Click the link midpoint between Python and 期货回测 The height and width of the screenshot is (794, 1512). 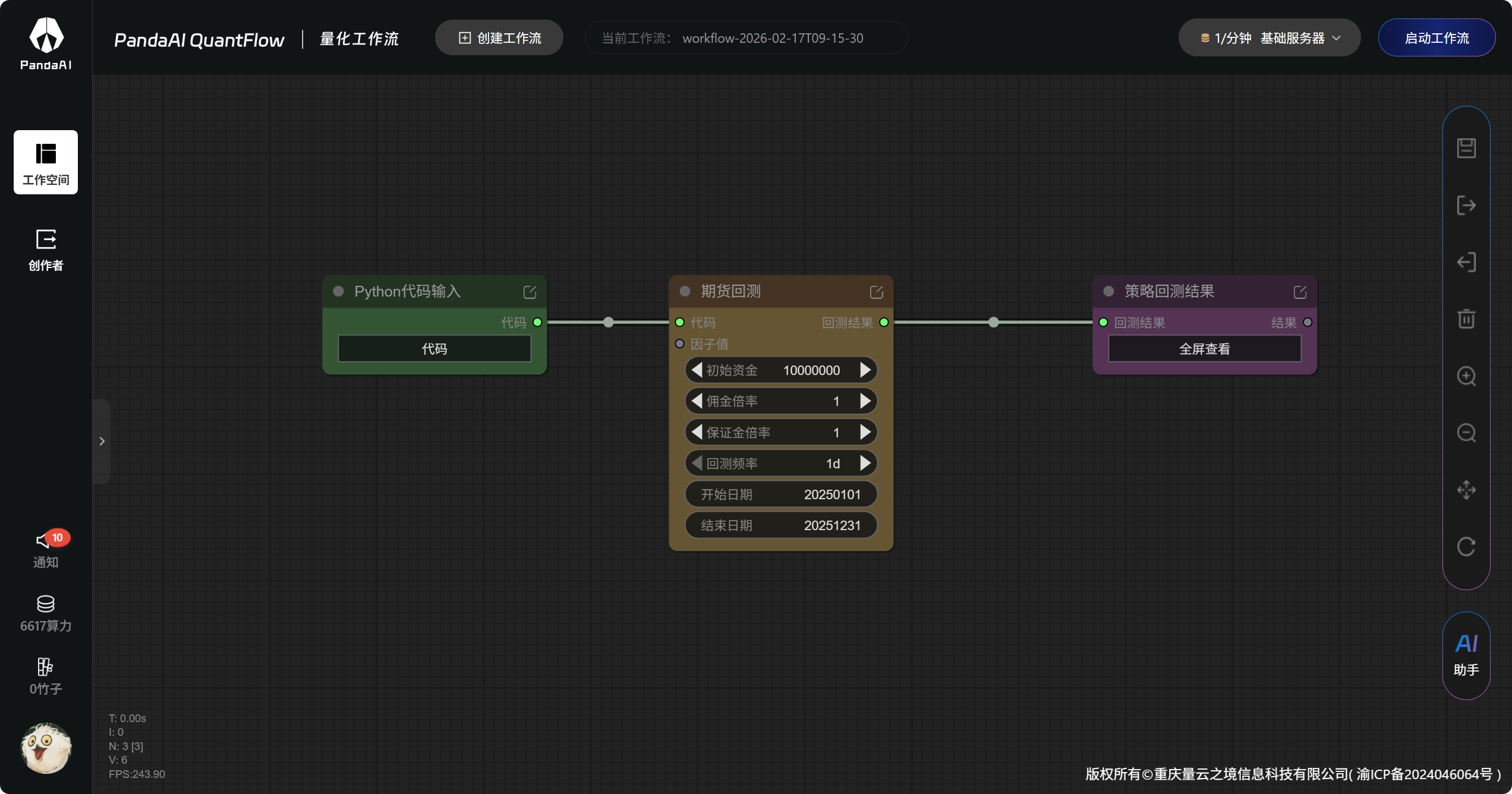pos(608,322)
